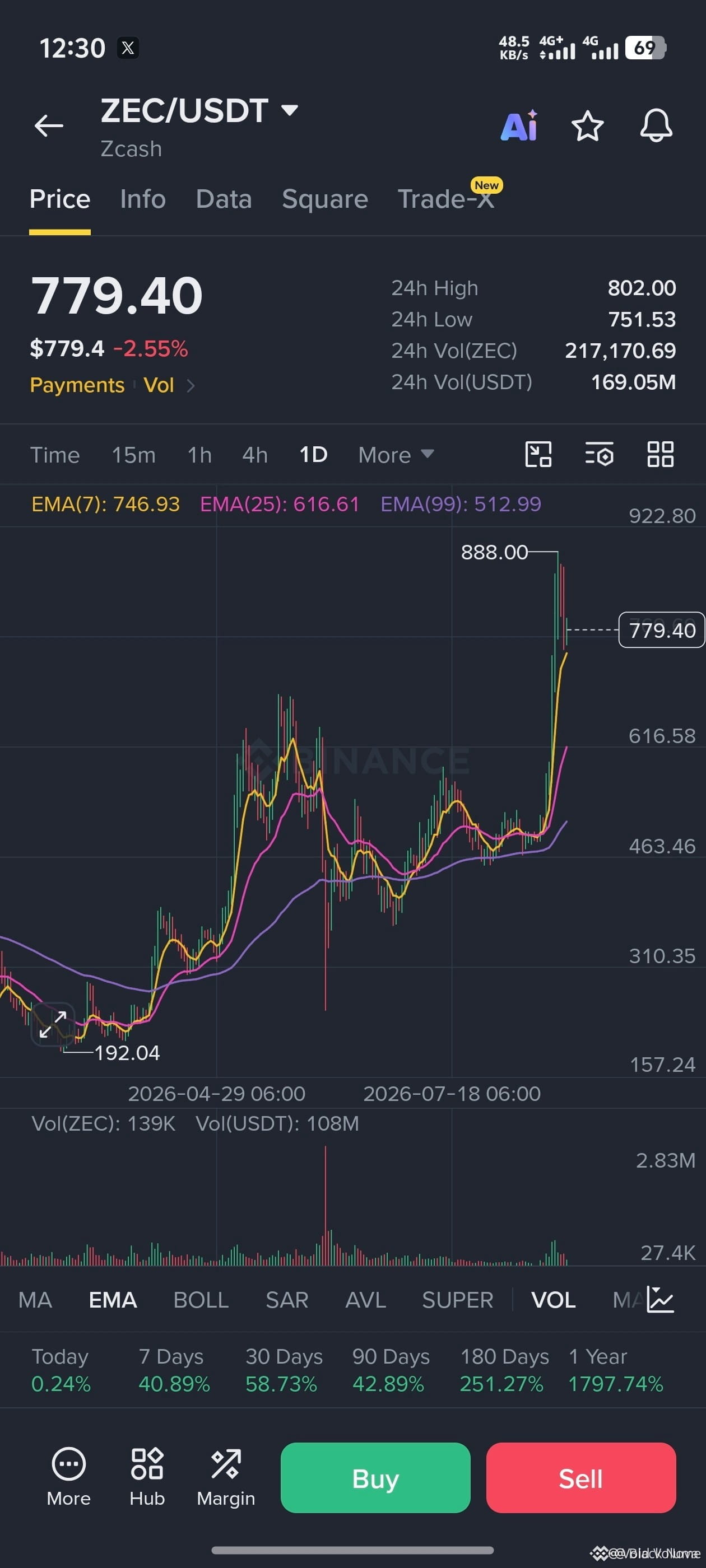Tap the 24h High 802.00 value
The height and width of the screenshot is (1568, 706).
point(642,288)
